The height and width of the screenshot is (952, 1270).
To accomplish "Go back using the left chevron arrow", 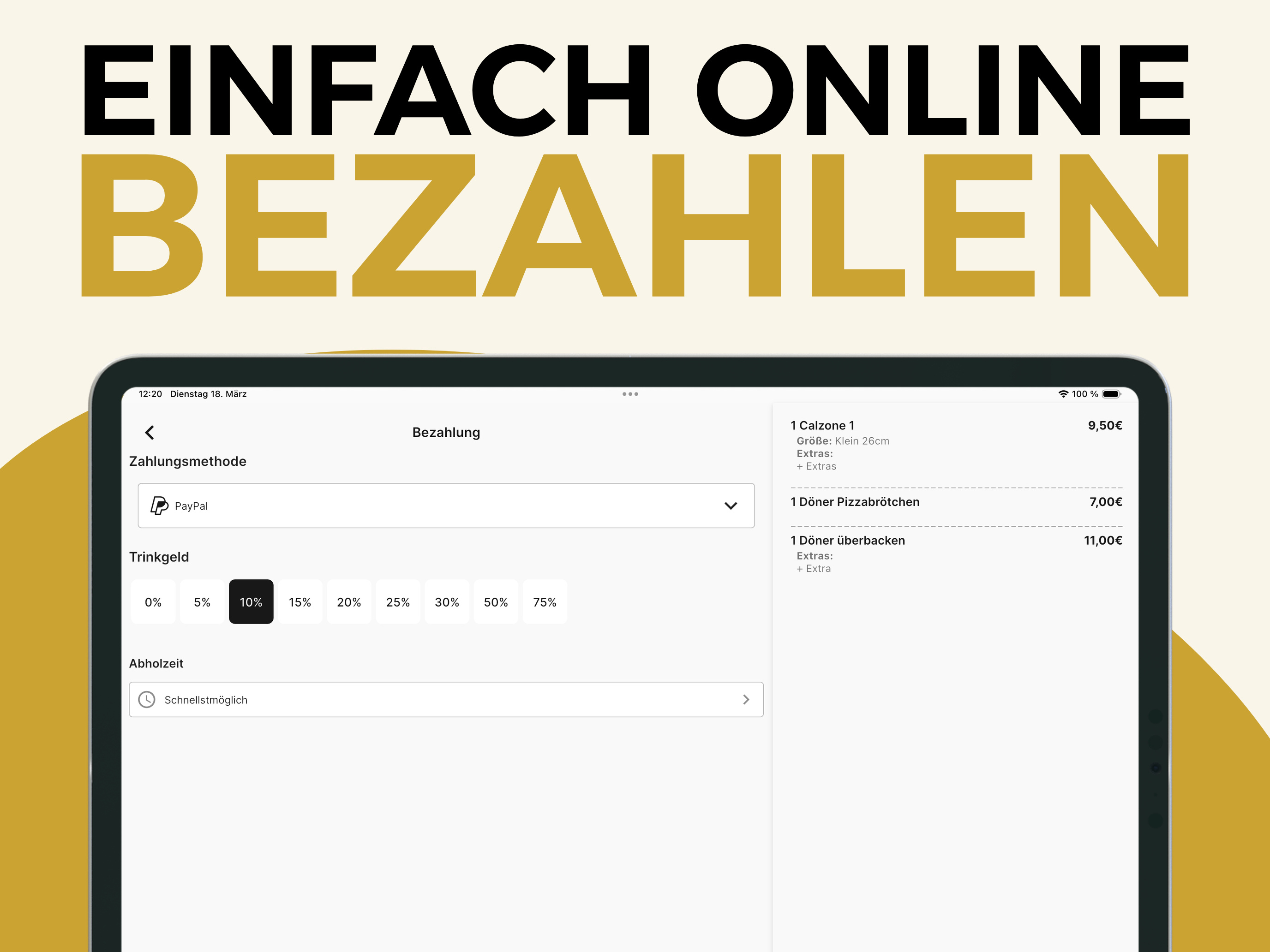I will (x=150, y=433).
